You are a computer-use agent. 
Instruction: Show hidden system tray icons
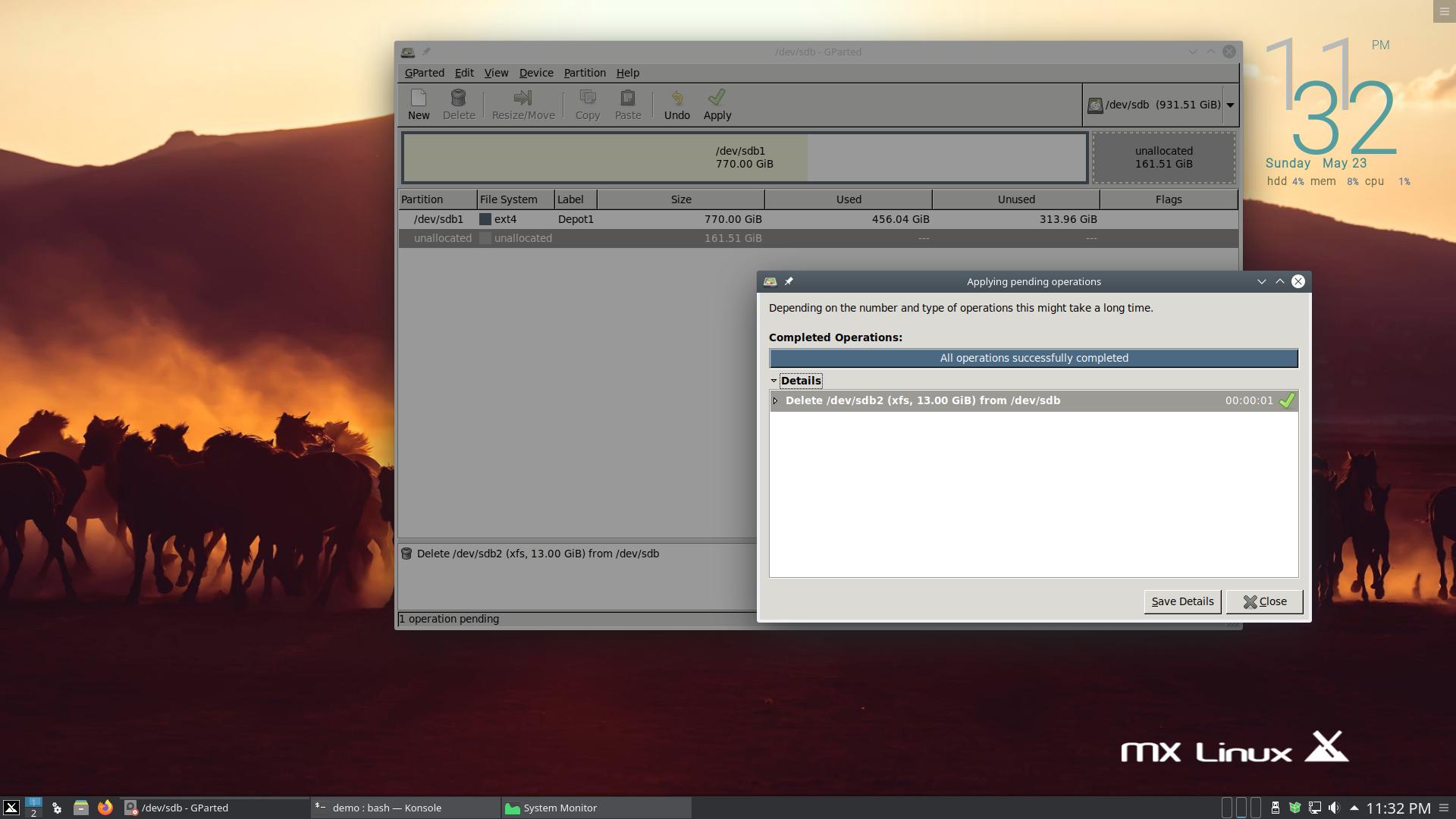coord(1354,808)
